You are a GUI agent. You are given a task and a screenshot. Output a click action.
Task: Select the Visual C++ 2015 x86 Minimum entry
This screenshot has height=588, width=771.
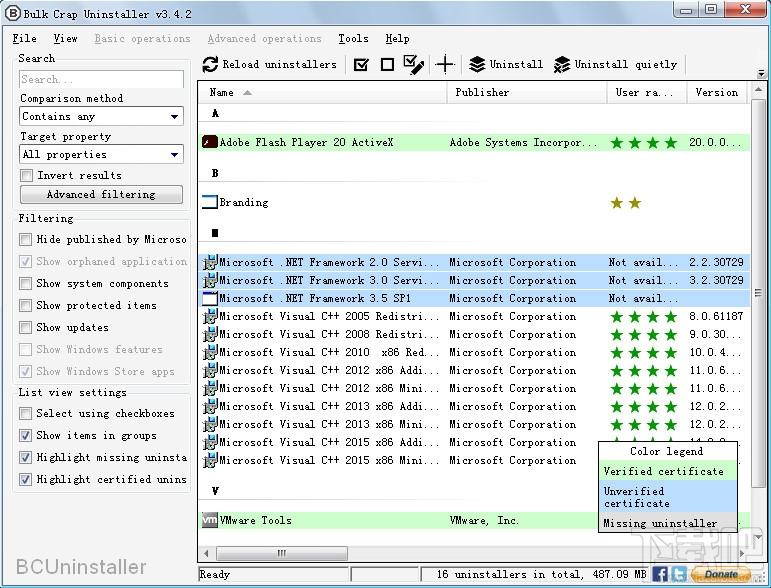[329, 461]
